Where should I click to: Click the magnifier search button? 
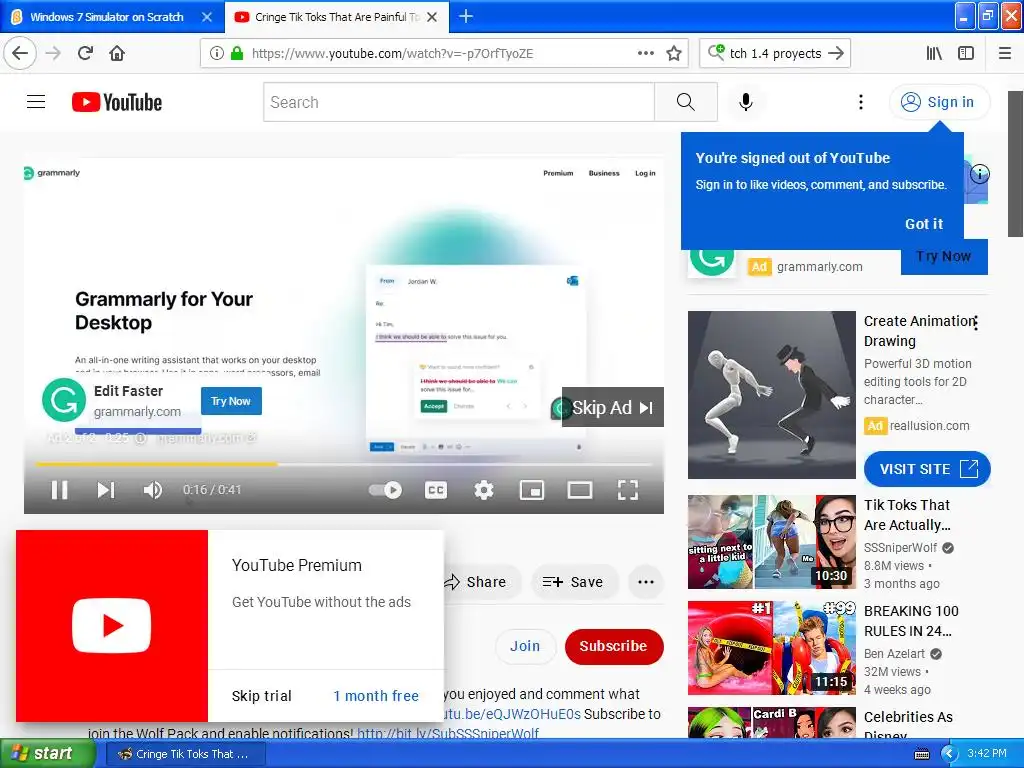pos(686,102)
